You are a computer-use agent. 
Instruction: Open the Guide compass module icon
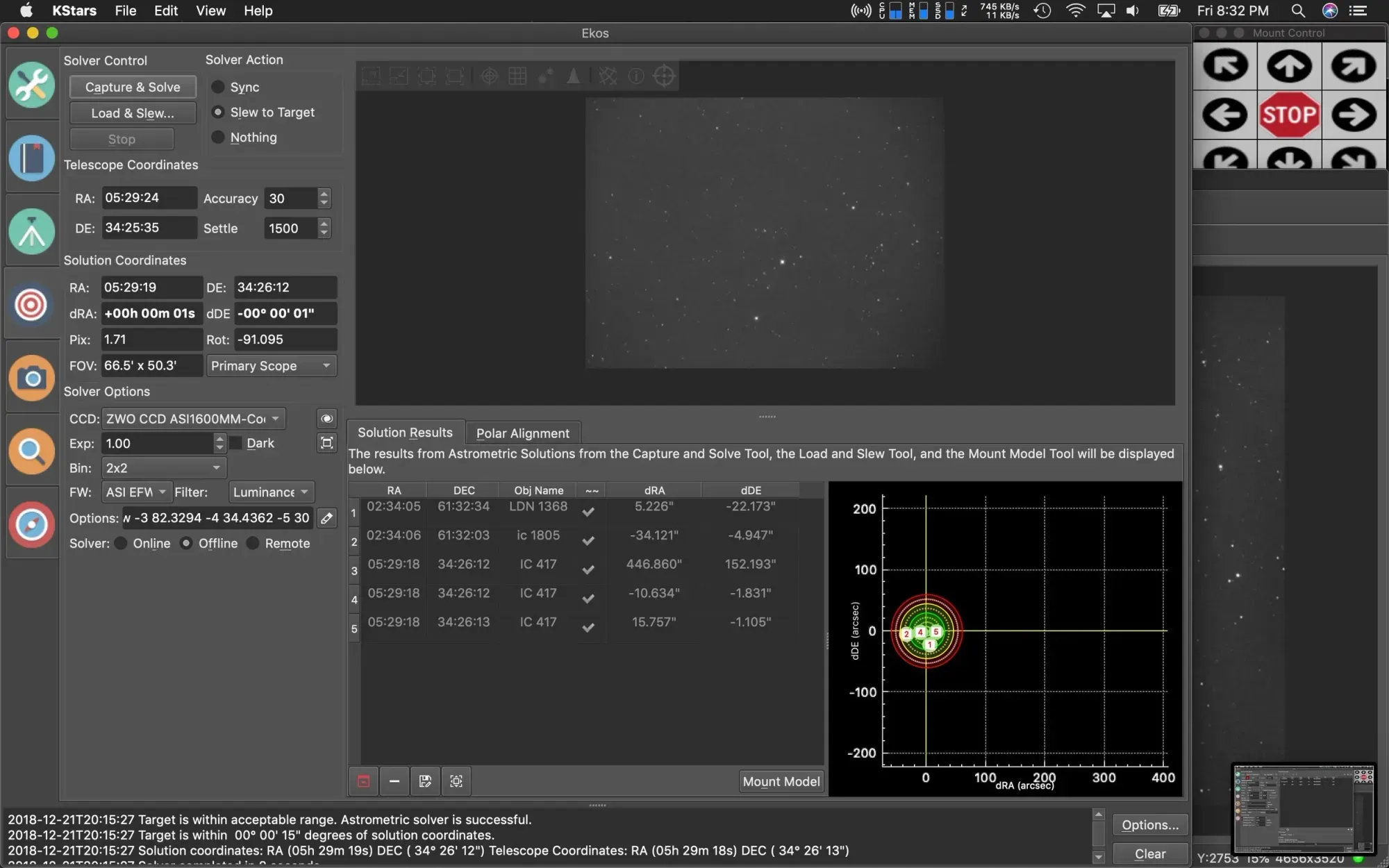coord(31,524)
